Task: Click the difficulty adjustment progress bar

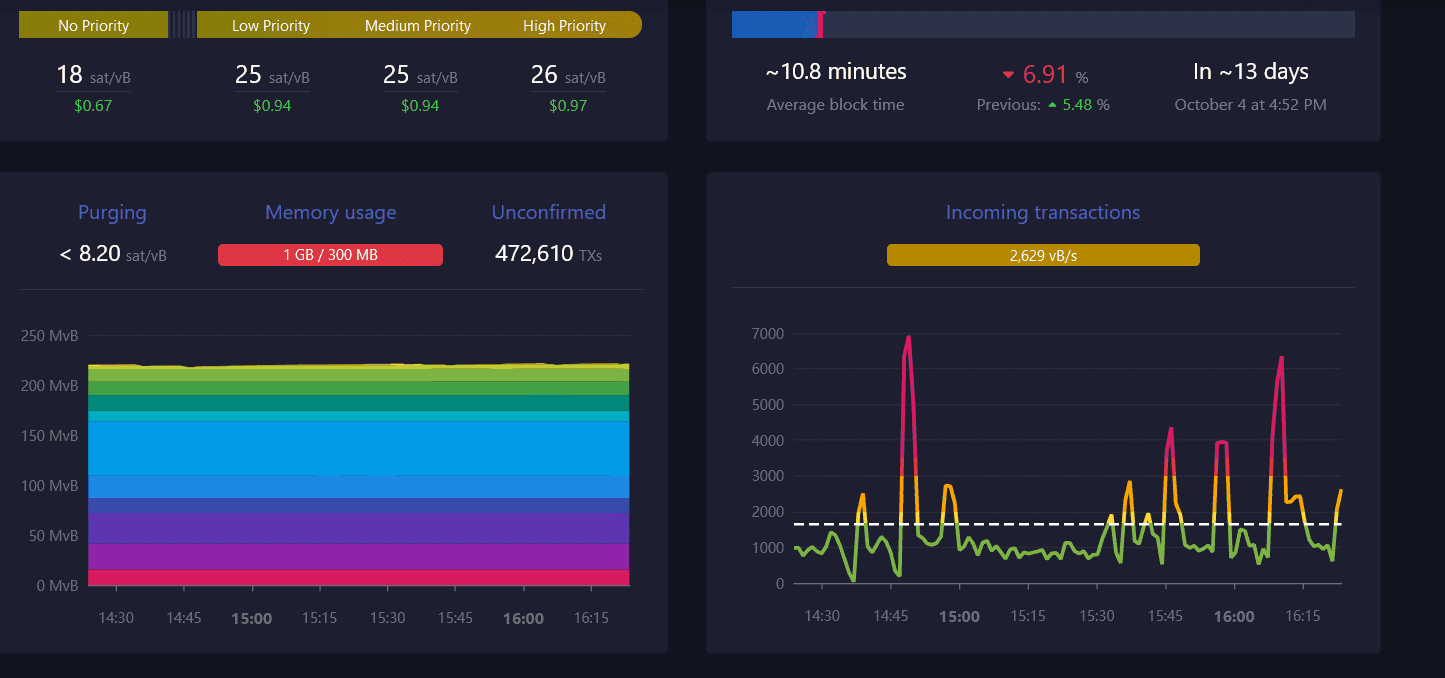Action: click(x=1043, y=25)
